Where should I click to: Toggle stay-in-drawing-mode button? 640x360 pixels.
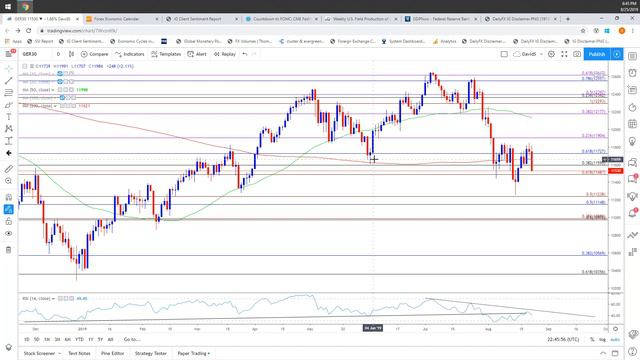point(9,209)
